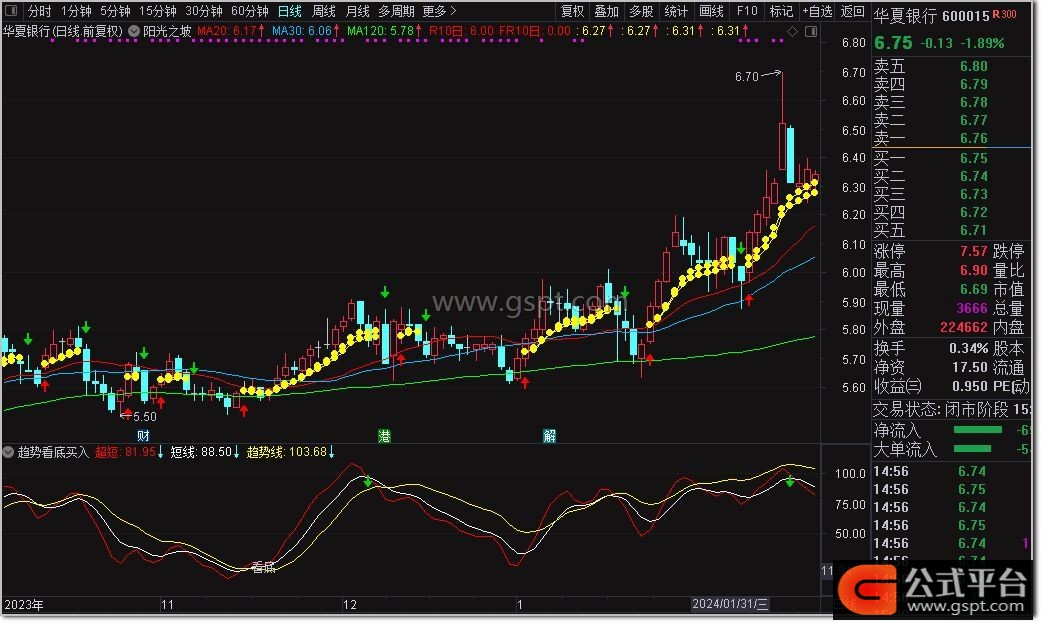Toggle the side panel icon in chart header
This screenshot has height=623, width=1043.
coord(811,31)
